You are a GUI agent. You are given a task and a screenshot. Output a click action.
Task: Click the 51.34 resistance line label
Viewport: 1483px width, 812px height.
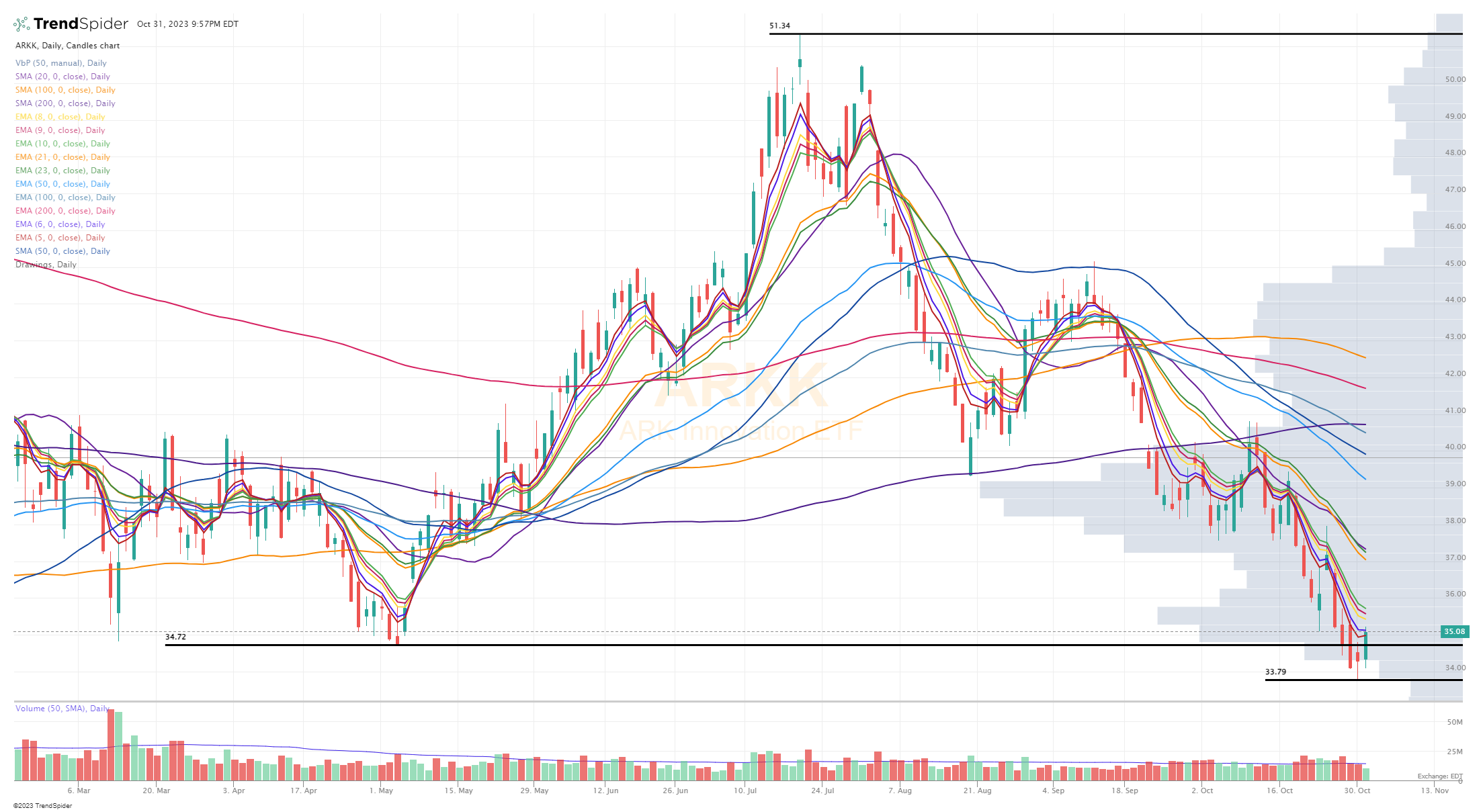coord(779,26)
